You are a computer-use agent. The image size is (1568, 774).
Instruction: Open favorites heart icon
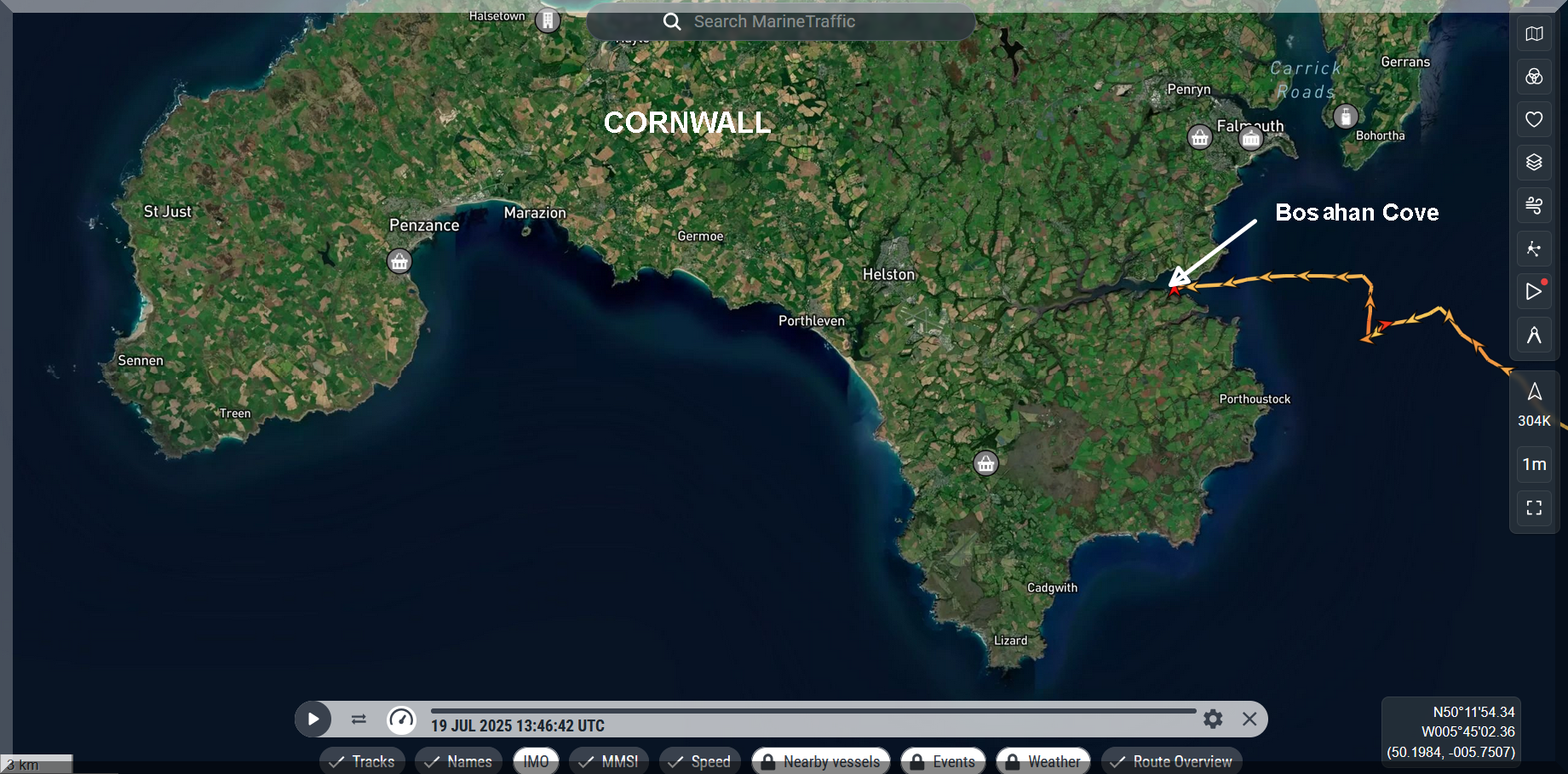[1534, 120]
